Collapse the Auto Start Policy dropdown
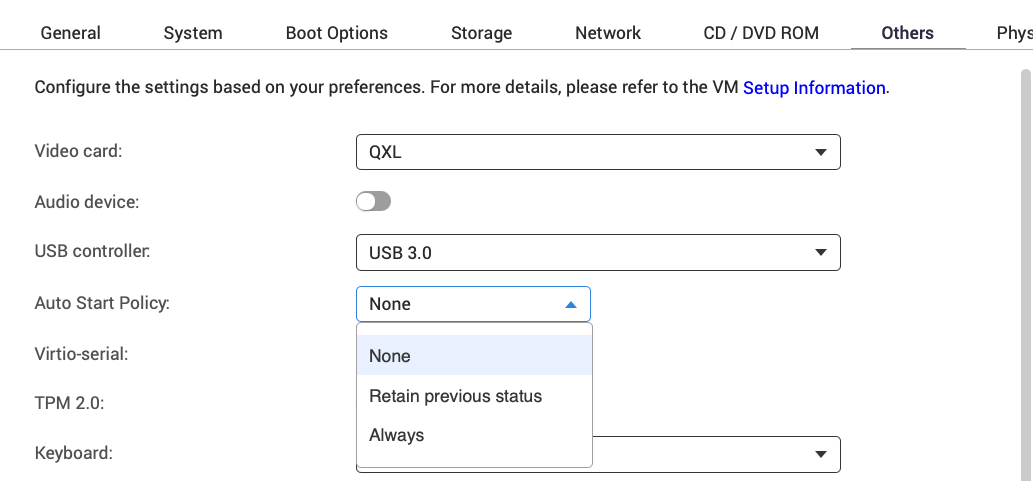The width and height of the screenshot is (1033, 481). coord(570,304)
